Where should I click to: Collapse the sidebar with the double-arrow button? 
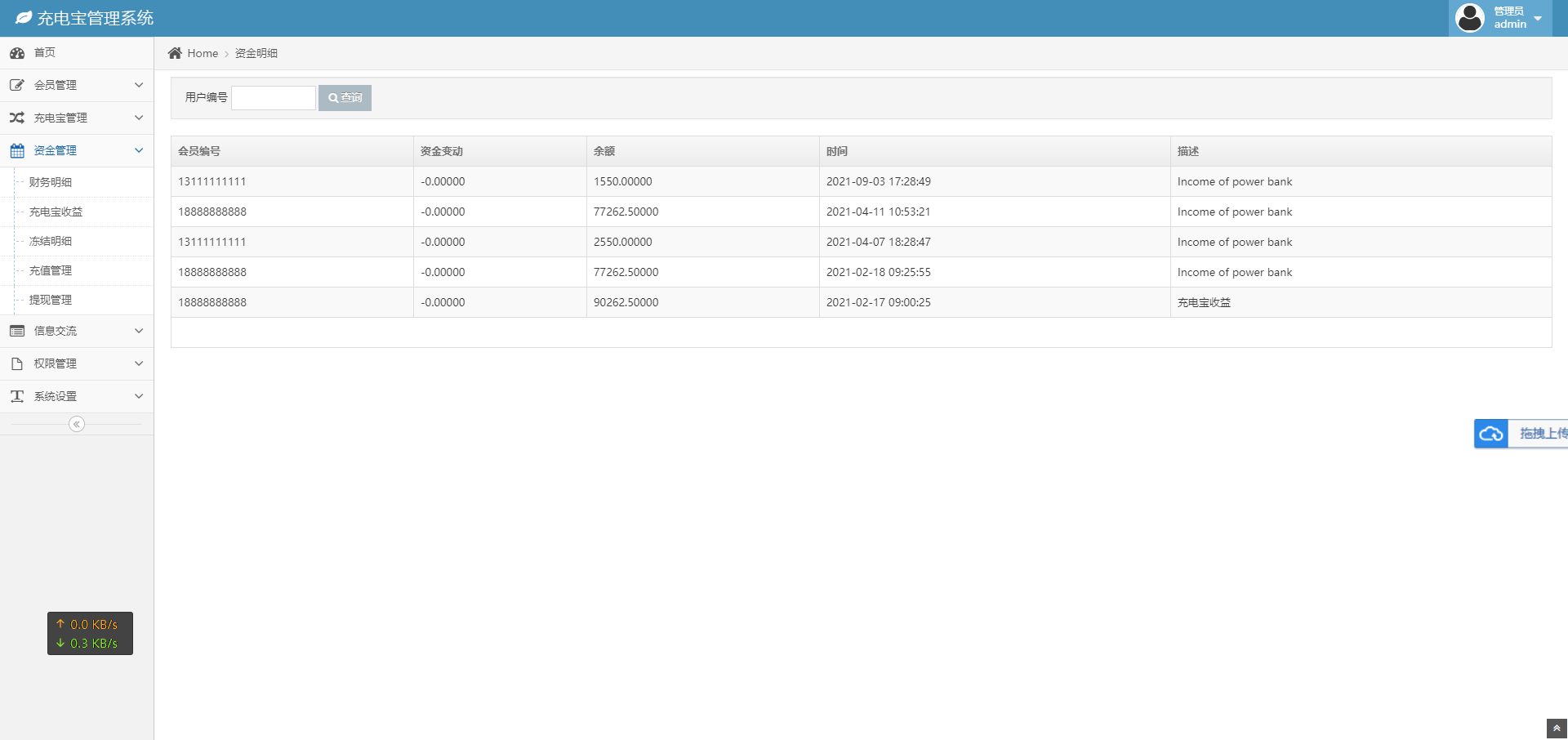click(x=77, y=424)
